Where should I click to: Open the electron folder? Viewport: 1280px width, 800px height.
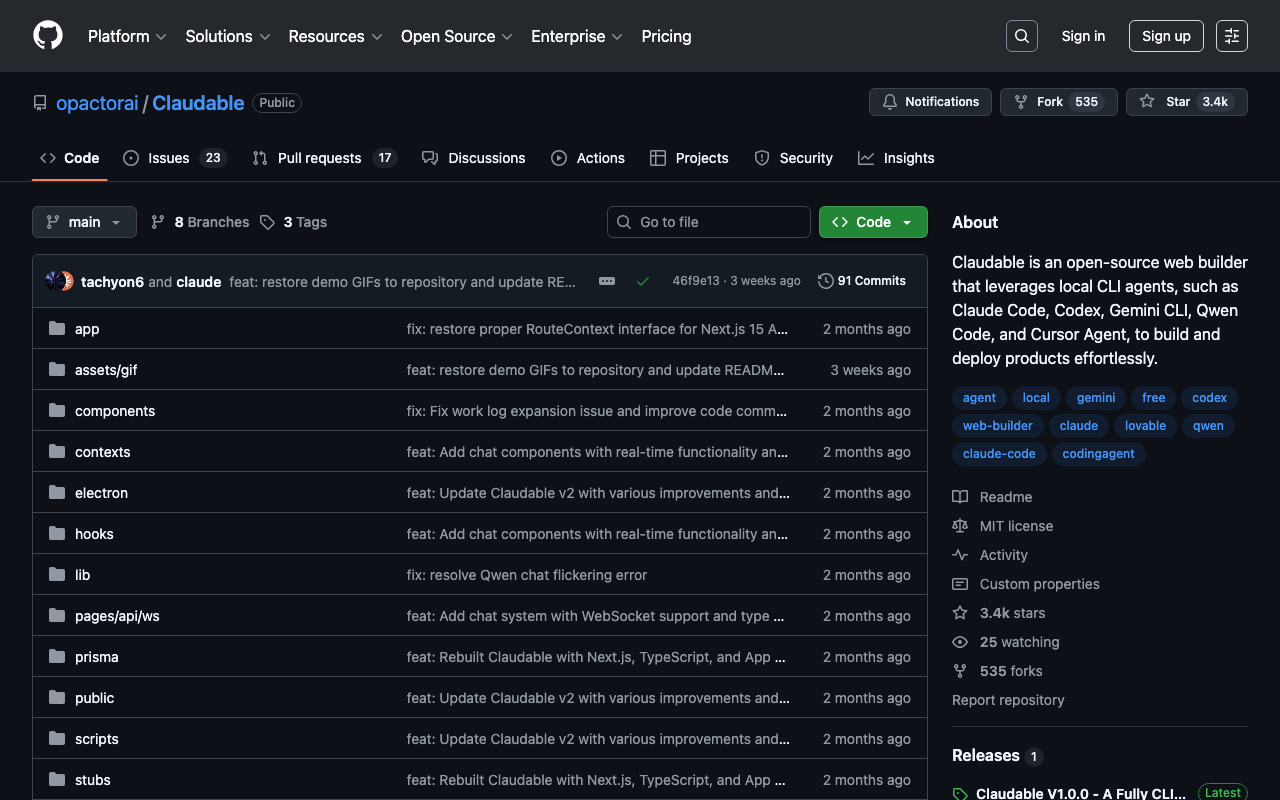pos(101,493)
